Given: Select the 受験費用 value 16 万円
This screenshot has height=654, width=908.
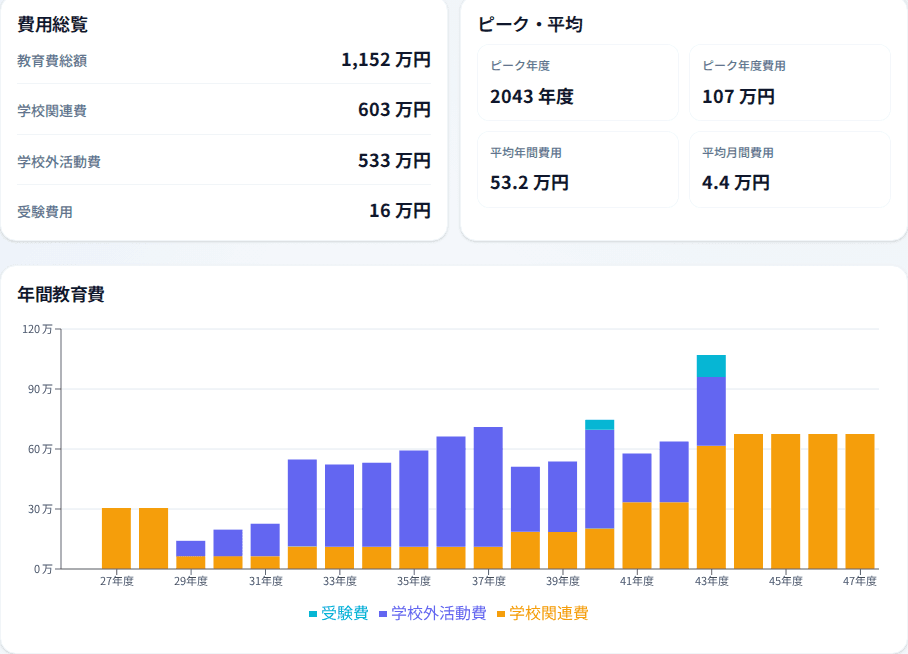Looking at the screenshot, I should tap(400, 211).
